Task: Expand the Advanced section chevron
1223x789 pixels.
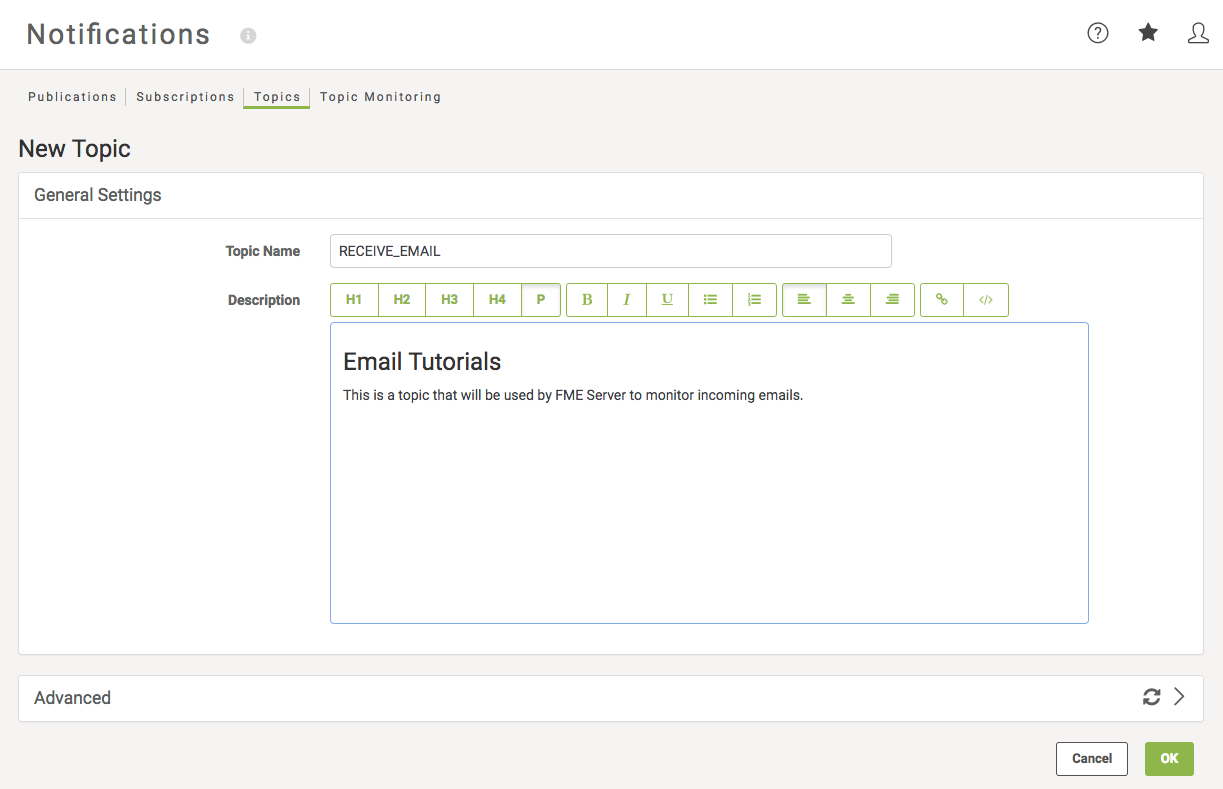Action: [x=1180, y=697]
